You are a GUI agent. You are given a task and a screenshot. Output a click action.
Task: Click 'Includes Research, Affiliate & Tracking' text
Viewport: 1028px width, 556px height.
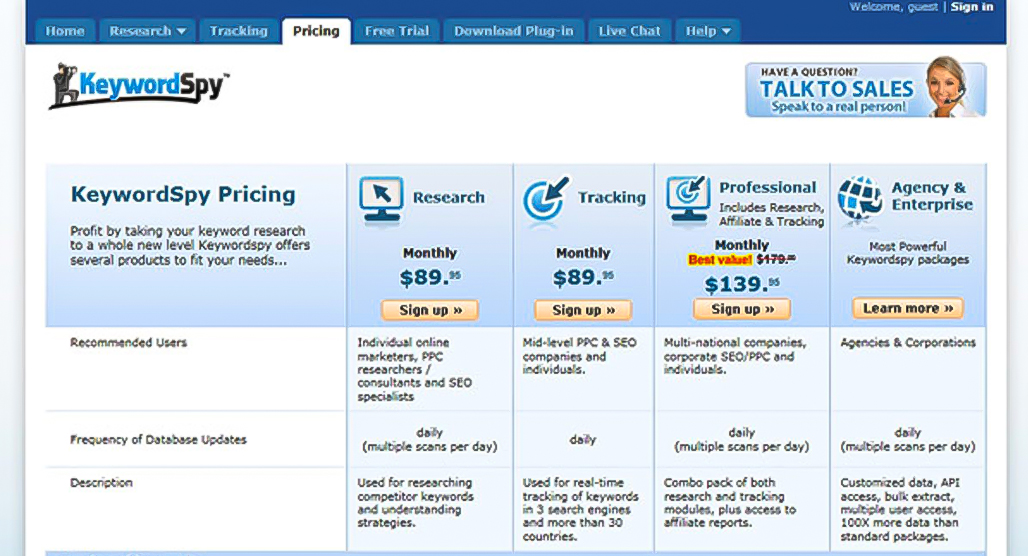[x=772, y=214]
